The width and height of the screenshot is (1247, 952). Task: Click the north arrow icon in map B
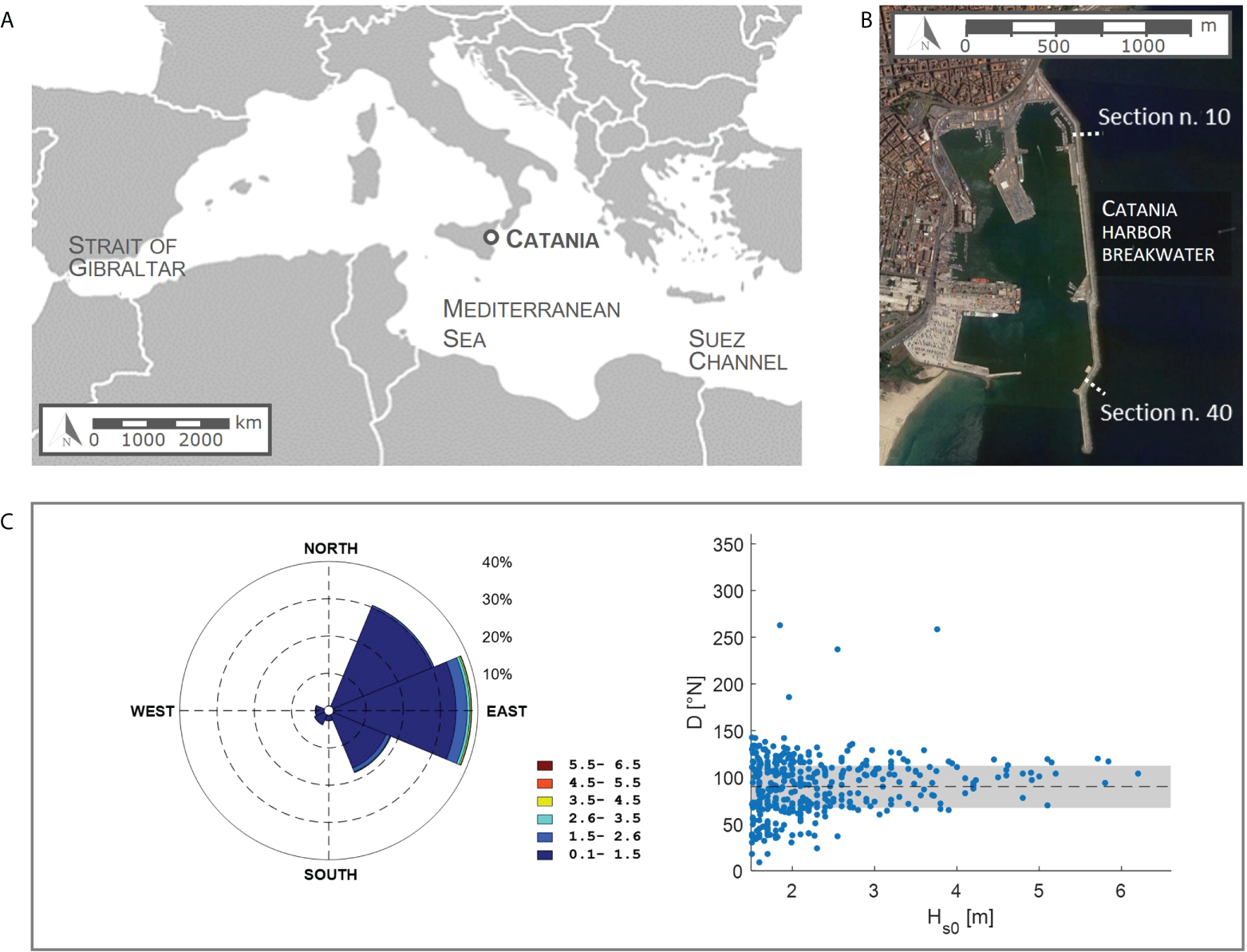tap(927, 35)
